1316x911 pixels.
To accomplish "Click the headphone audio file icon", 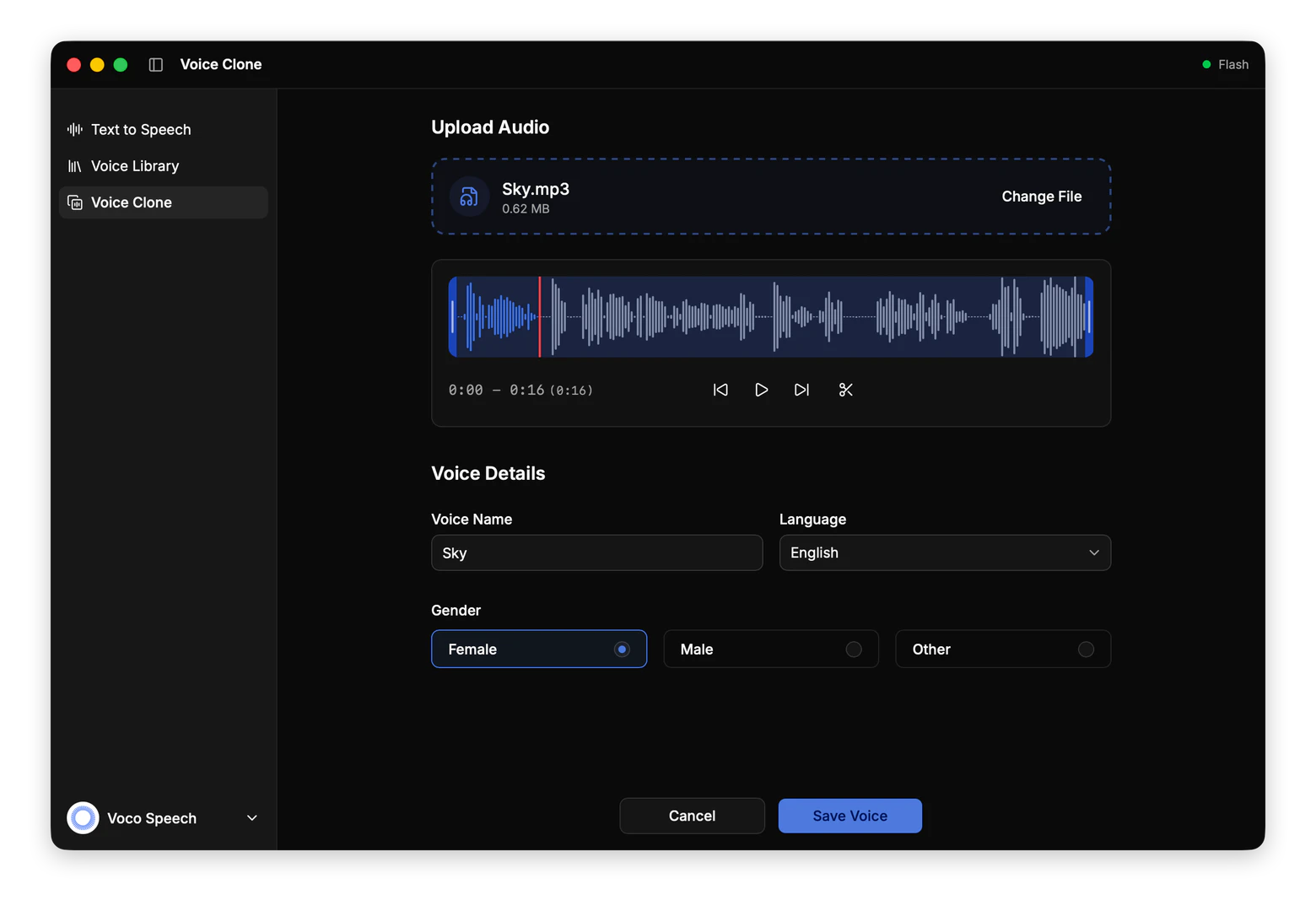I will [469, 197].
